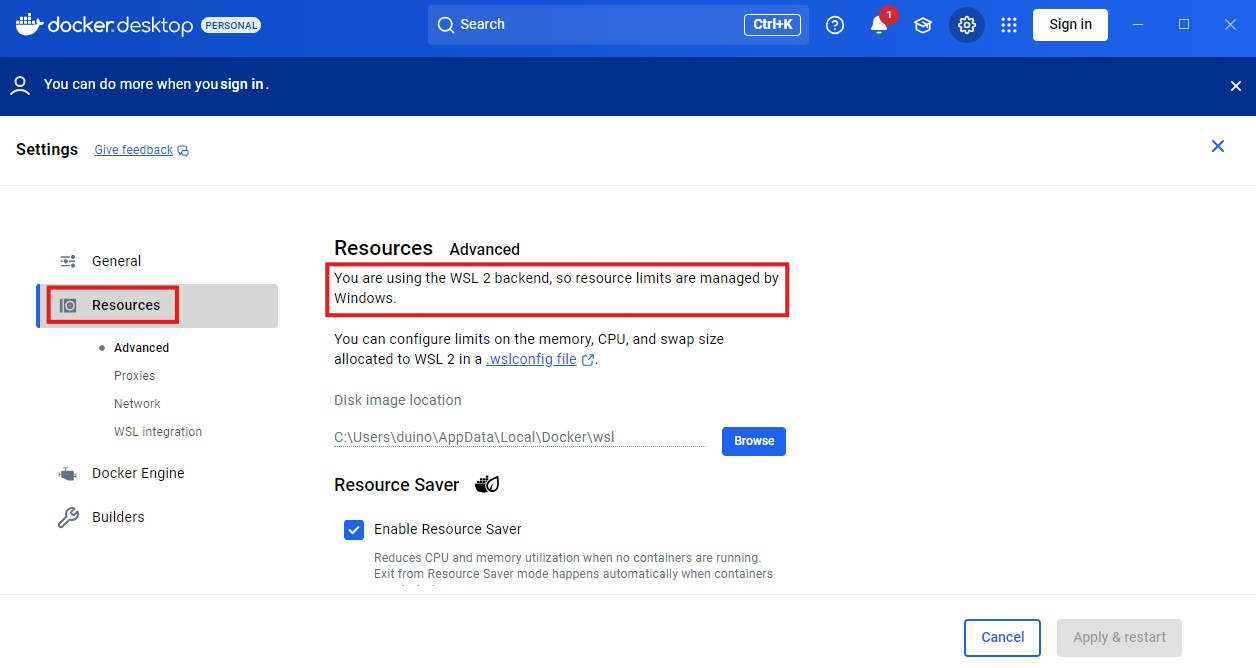Screen dimensions: 1256x668
Task: Open the Proxies sub-item
Action: point(135,376)
